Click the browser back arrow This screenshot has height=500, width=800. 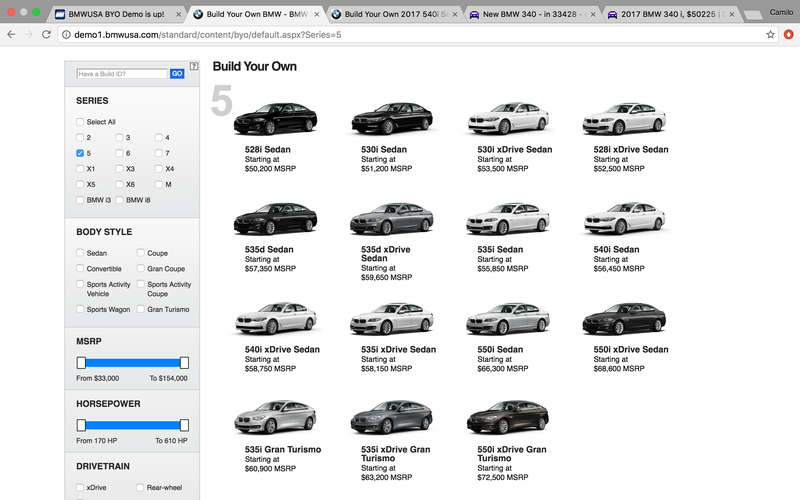click(x=11, y=35)
